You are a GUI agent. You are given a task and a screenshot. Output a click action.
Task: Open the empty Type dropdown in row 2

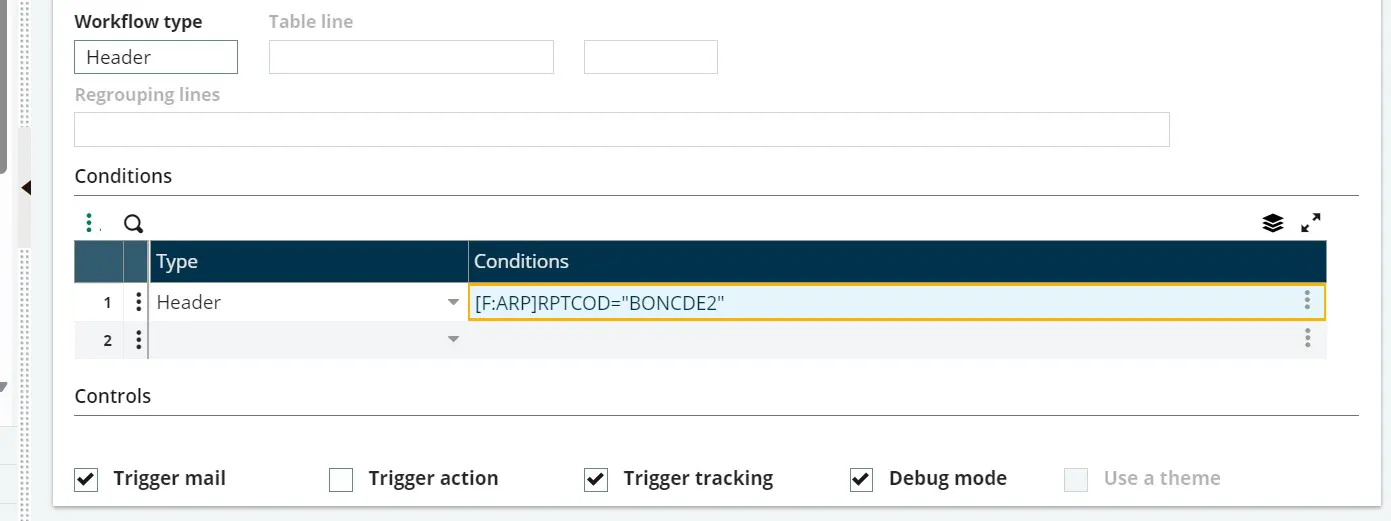coord(453,340)
